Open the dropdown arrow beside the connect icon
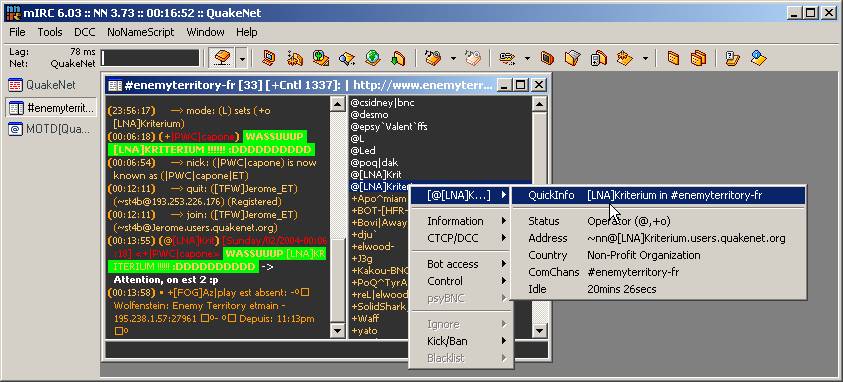843x382 pixels. [x=242, y=58]
